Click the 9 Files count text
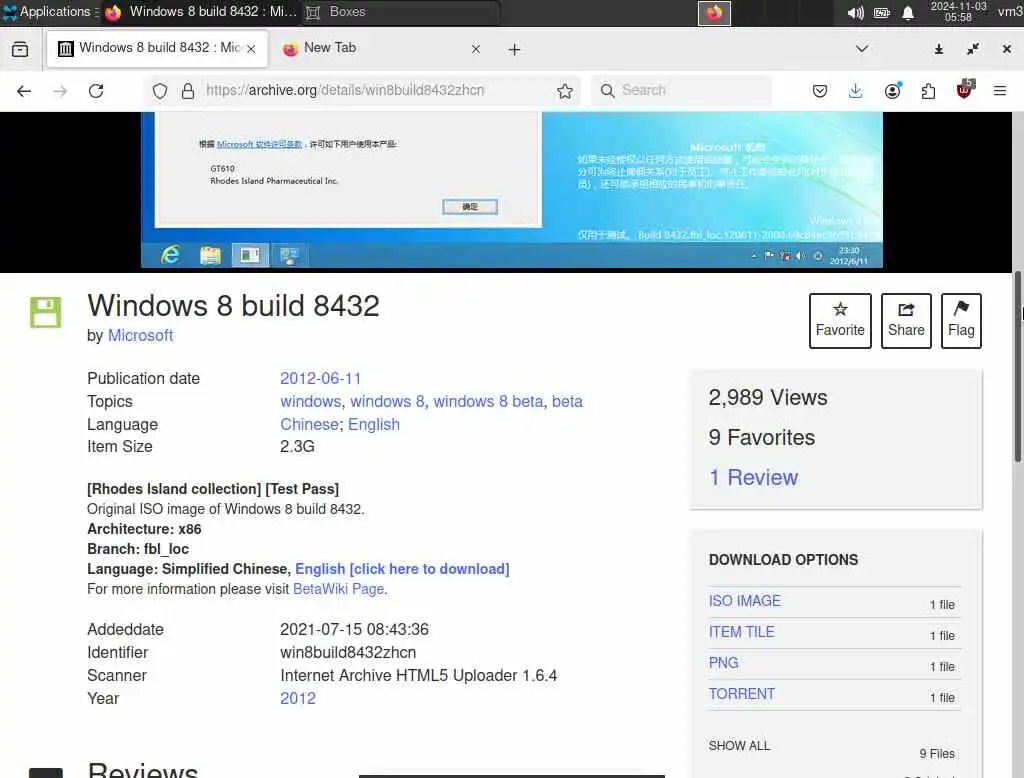Viewport: 1024px width, 778px height. tap(936, 754)
